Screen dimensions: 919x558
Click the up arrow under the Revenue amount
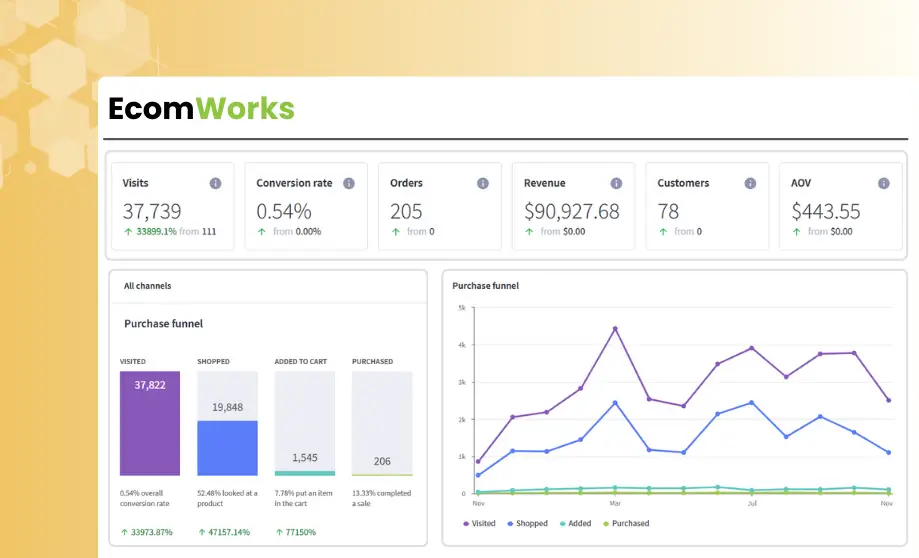(x=529, y=232)
